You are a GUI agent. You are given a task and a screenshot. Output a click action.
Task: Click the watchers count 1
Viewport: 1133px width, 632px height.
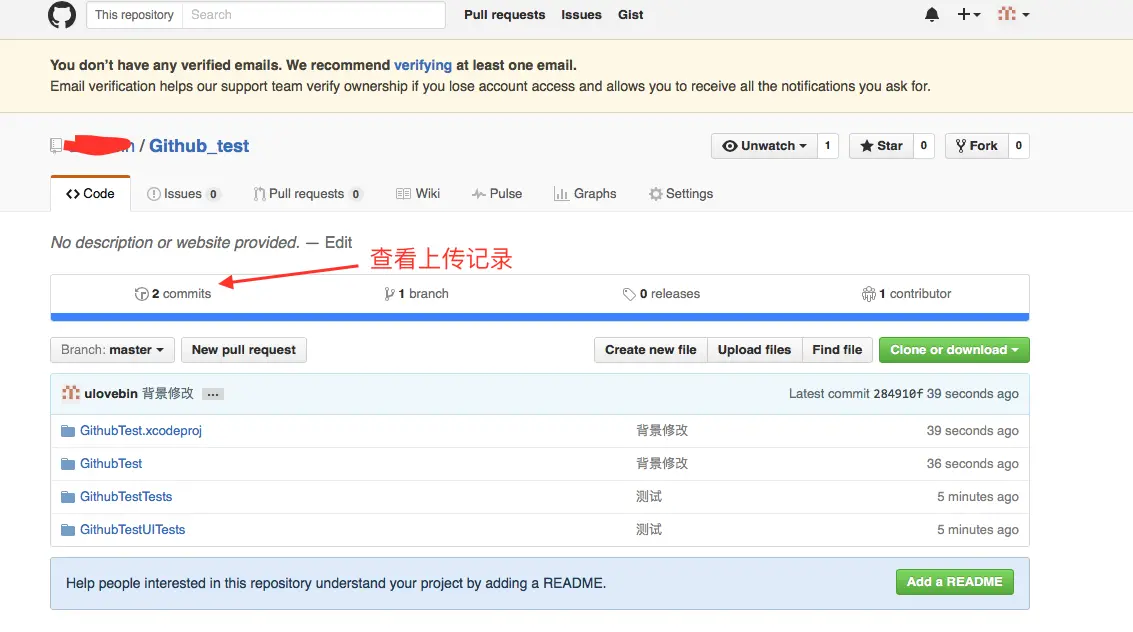point(827,146)
